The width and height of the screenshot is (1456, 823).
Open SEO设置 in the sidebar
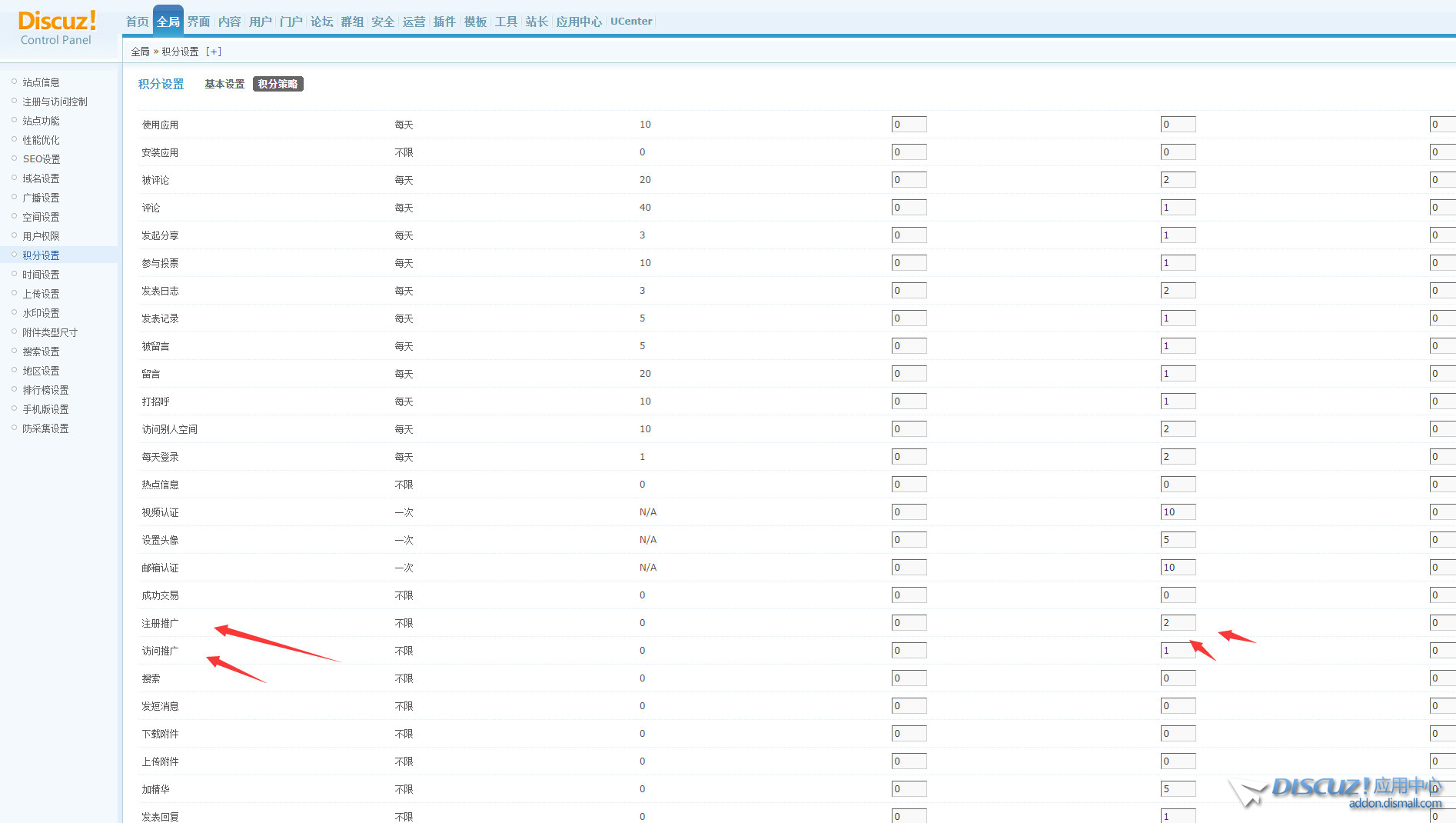tap(42, 159)
